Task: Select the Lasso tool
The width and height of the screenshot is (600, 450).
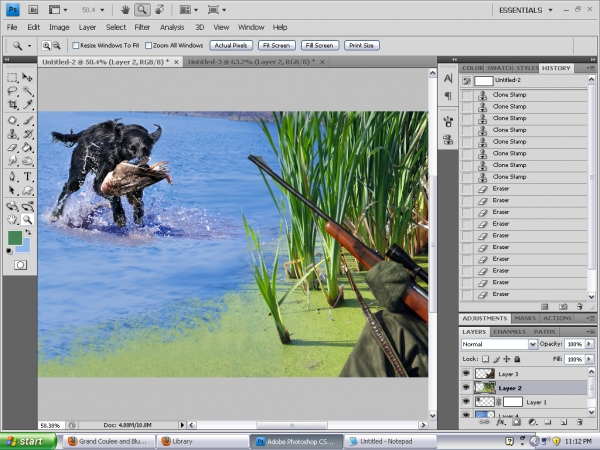Action: pyautogui.click(x=12, y=91)
